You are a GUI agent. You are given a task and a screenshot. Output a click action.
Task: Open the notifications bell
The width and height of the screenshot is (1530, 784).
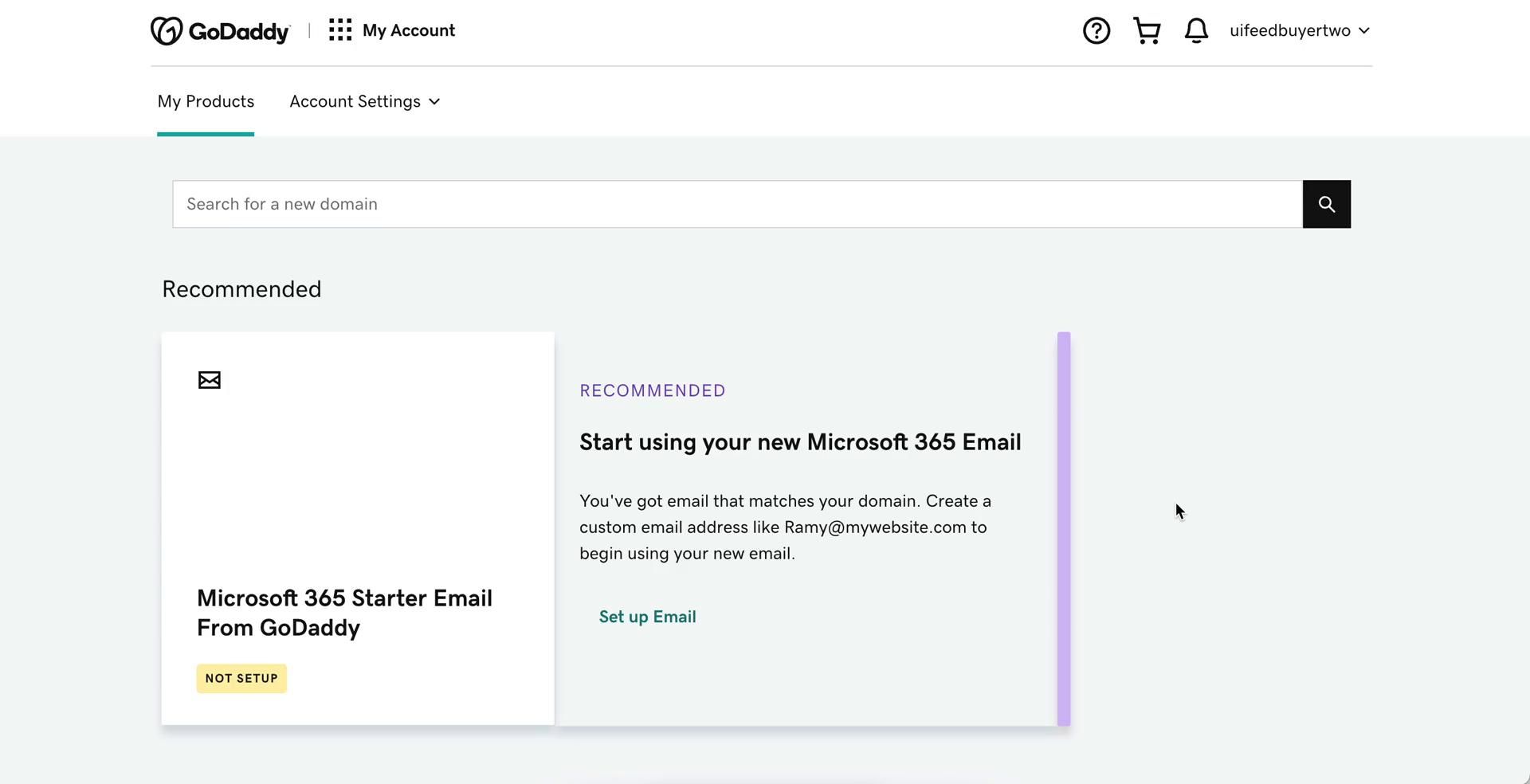(1196, 31)
